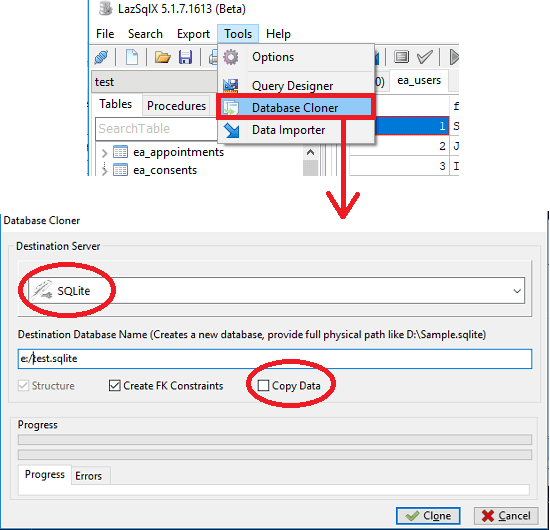Screen dimensions: 550x530
Task: Select grid row cell 3
Action: [399, 166]
